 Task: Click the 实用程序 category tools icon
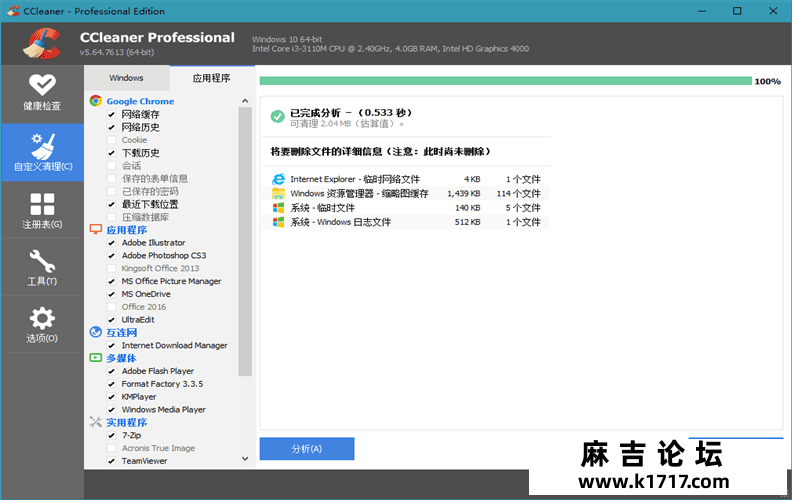pos(95,422)
